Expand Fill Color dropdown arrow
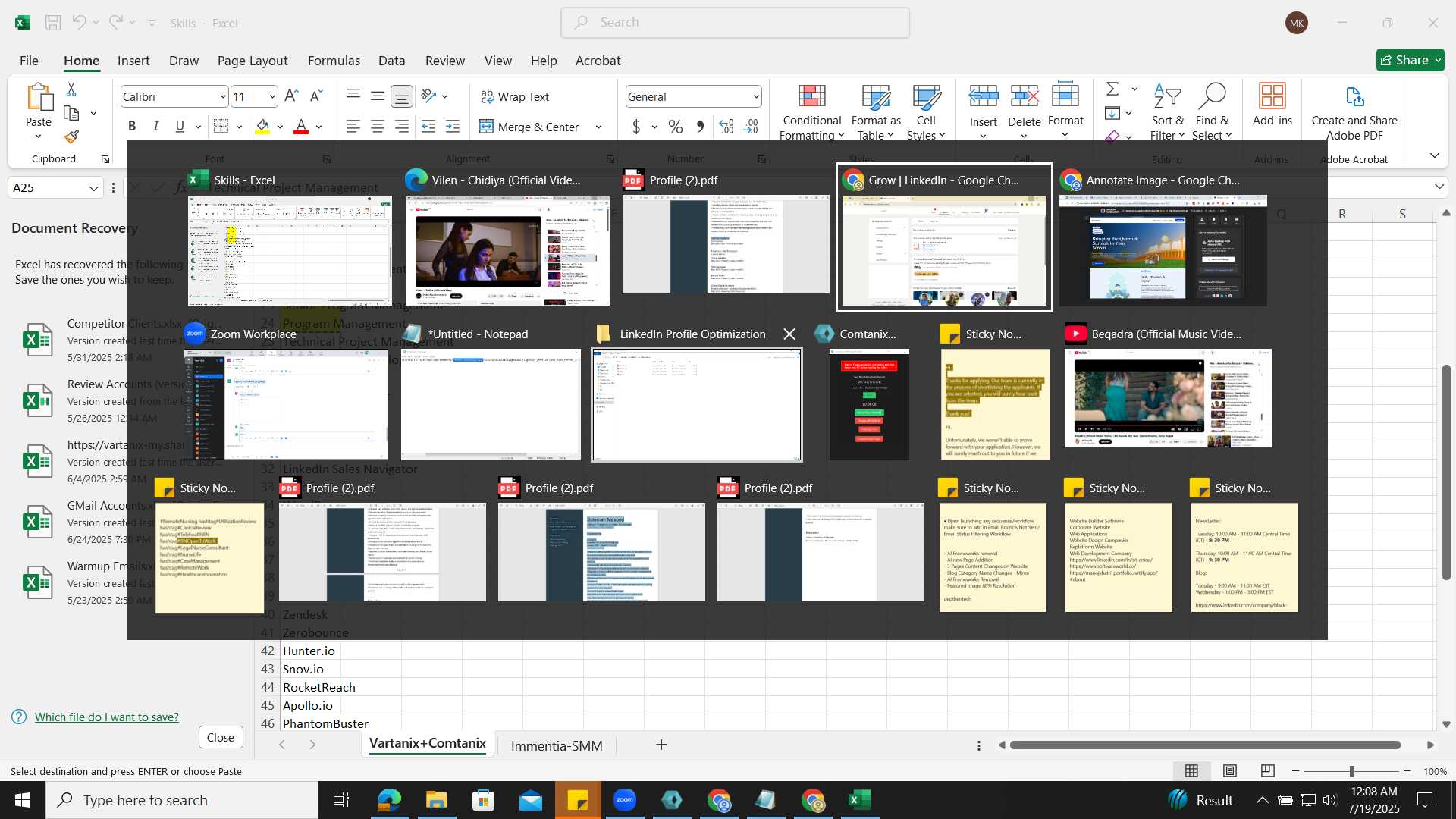Image resolution: width=1456 pixels, height=819 pixels. (x=280, y=127)
